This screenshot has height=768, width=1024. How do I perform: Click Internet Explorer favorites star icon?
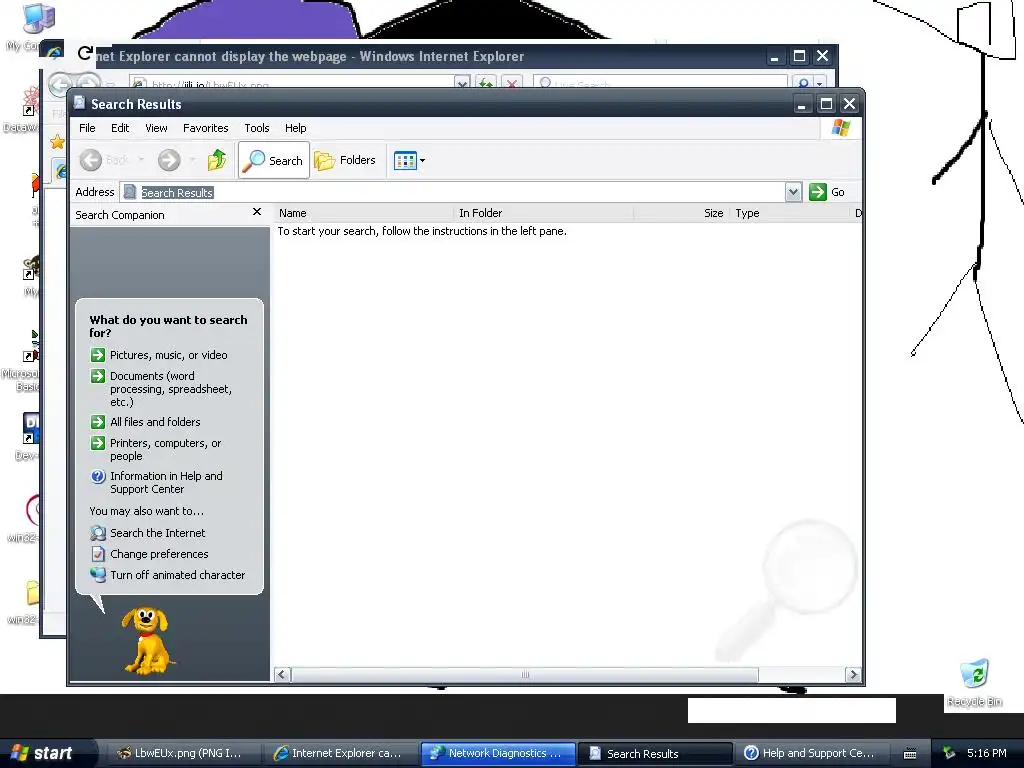[57, 142]
